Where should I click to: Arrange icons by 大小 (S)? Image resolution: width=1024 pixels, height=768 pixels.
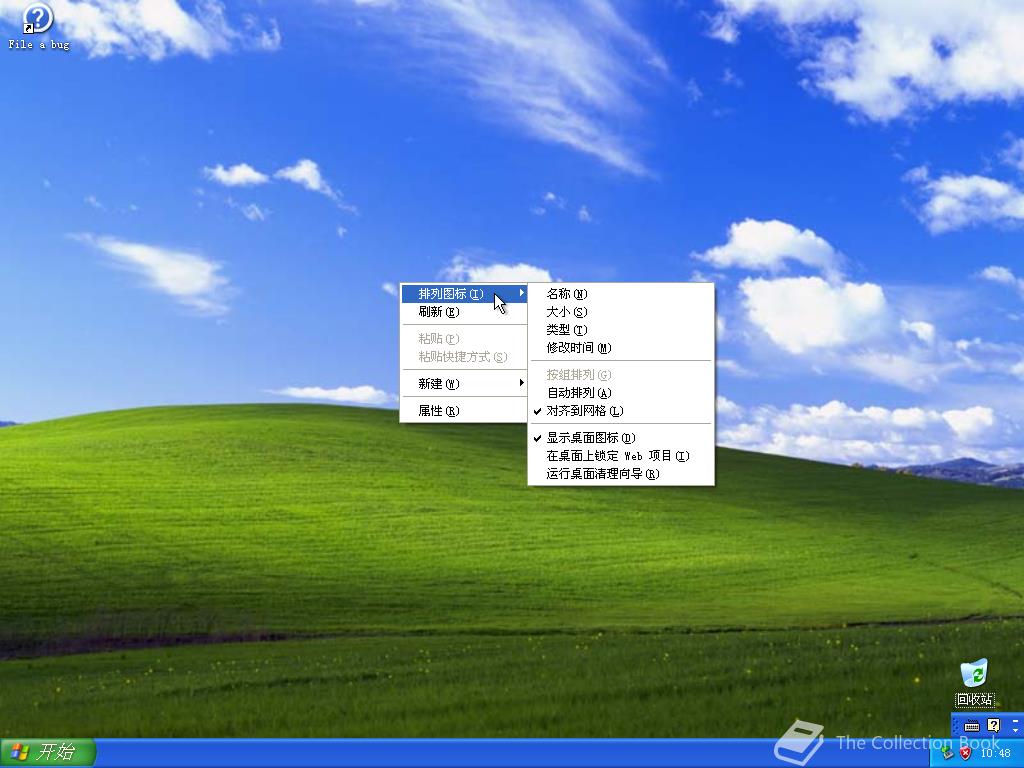(621, 312)
